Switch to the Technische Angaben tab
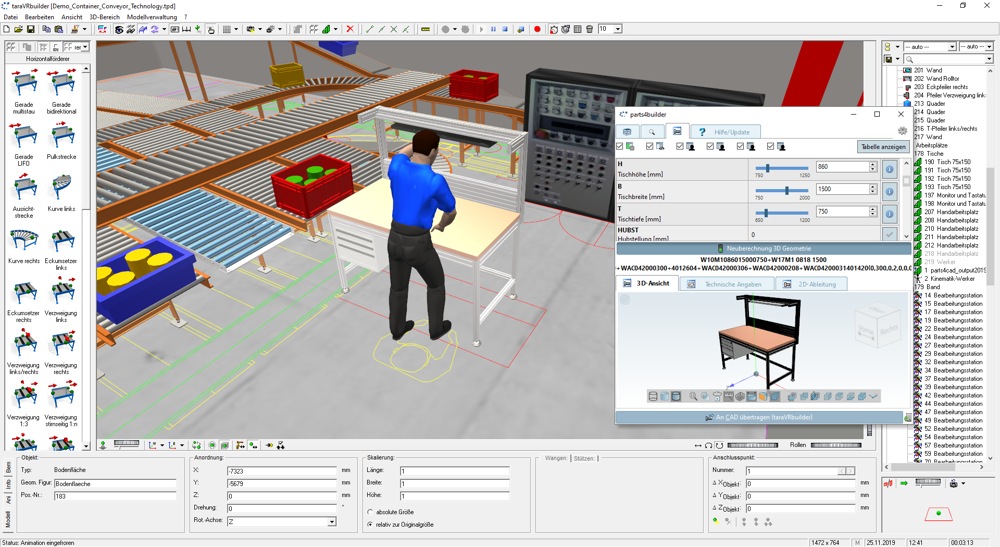The height and width of the screenshot is (547, 1000). pyautogui.click(x=727, y=284)
